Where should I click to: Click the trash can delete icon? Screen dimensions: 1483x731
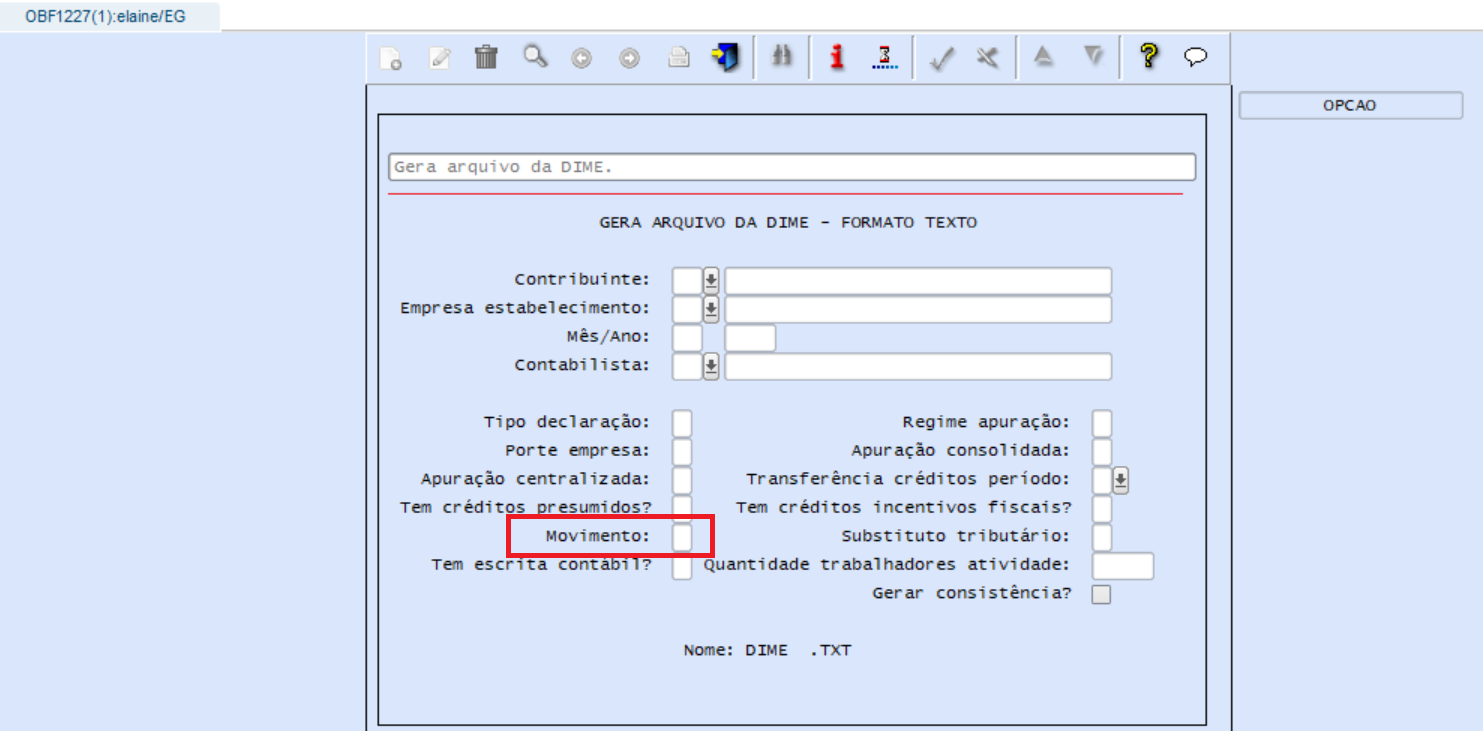click(486, 58)
